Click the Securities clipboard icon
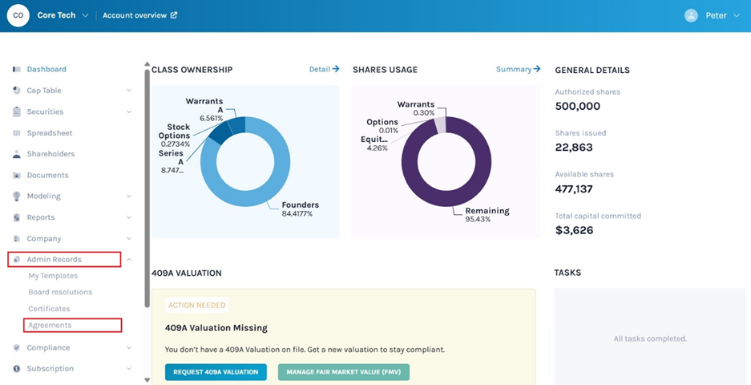The image size is (751, 385). [x=17, y=112]
